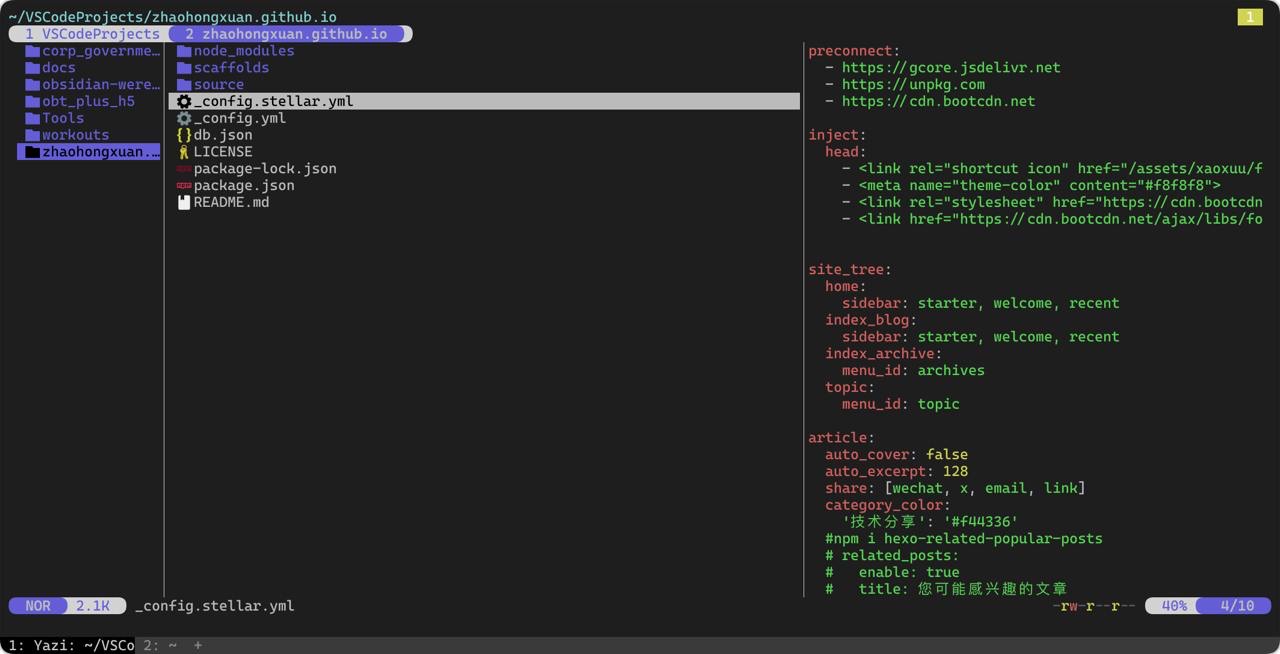The image size is (1280, 654).
Task: Click the workouts folder icon
Action: click(32, 135)
